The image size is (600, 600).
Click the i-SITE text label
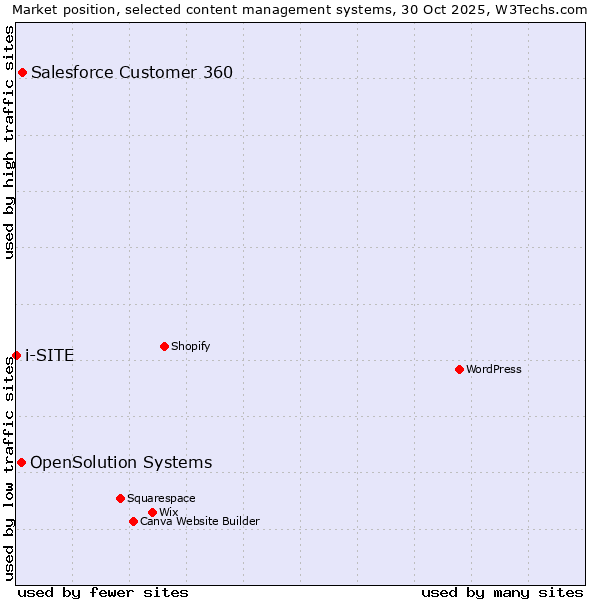(49, 355)
